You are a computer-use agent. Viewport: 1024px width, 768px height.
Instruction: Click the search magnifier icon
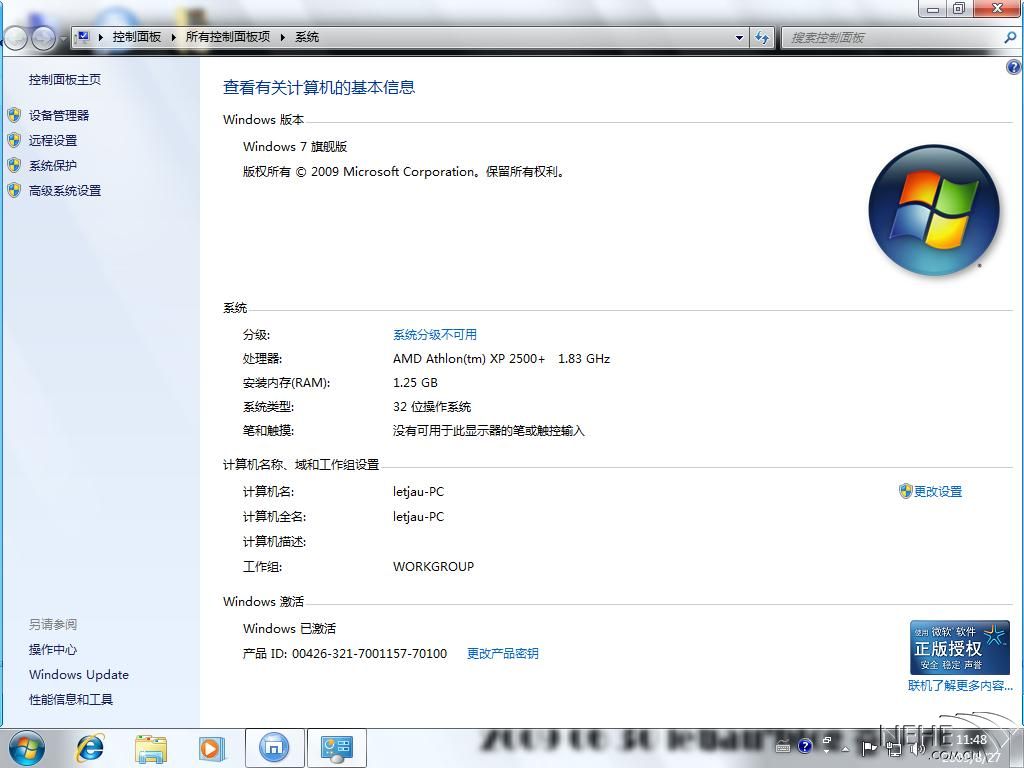click(x=1009, y=37)
